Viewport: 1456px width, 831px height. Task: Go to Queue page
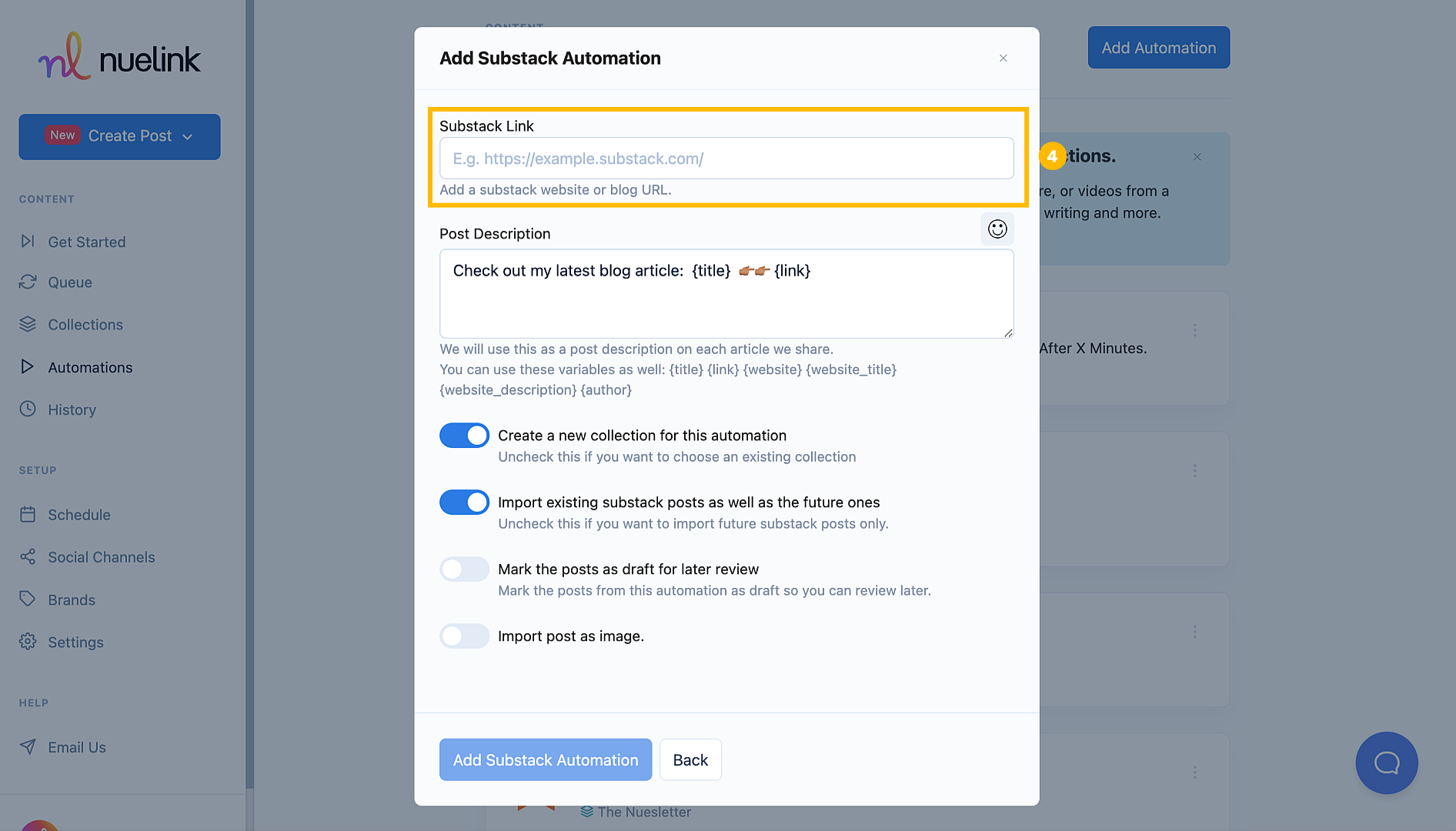(70, 282)
